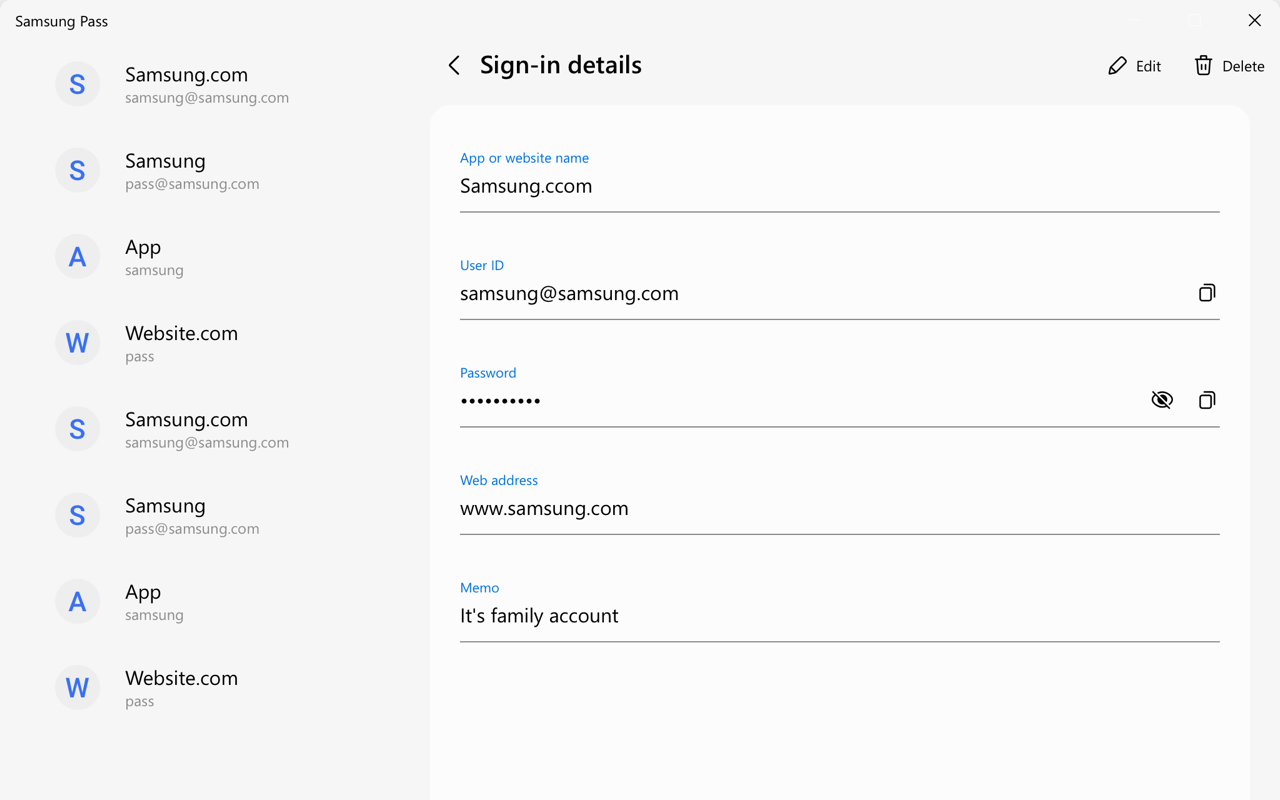
Task: Copy the password using its copy icon
Action: [1207, 400]
